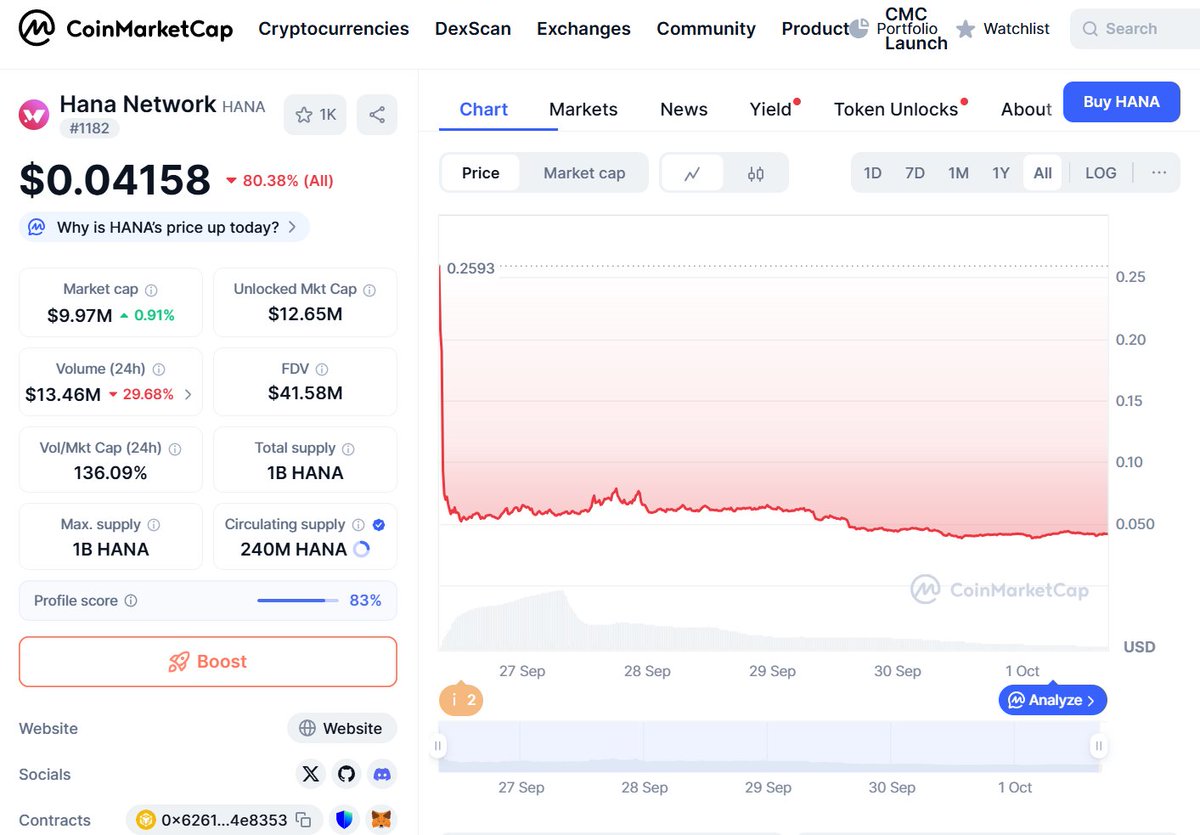The image size is (1200, 835).
Task: Click the Analyze button
Action: 1052,700
